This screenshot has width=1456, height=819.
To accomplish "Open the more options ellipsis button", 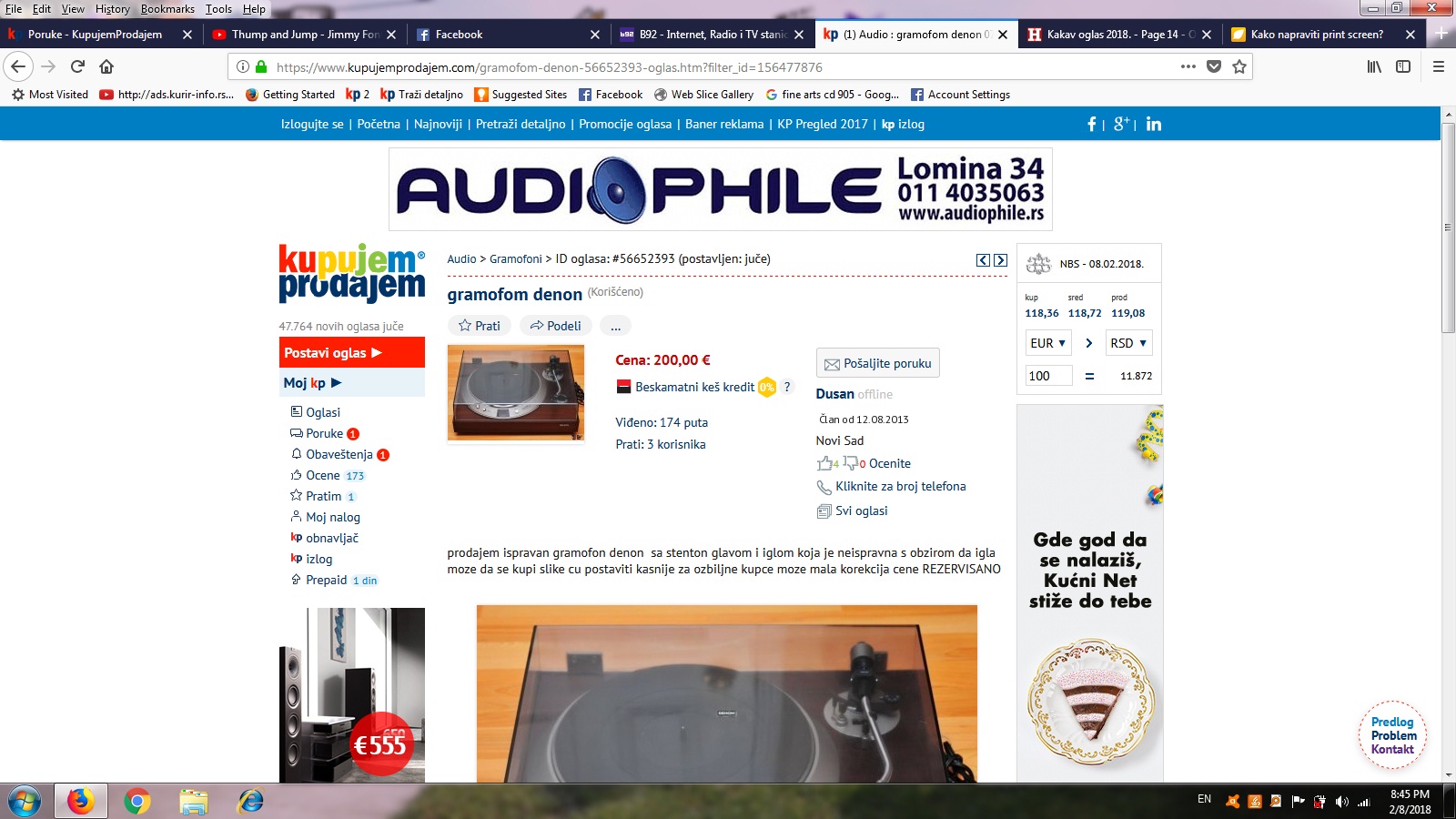I will click(x=615, y=326).
